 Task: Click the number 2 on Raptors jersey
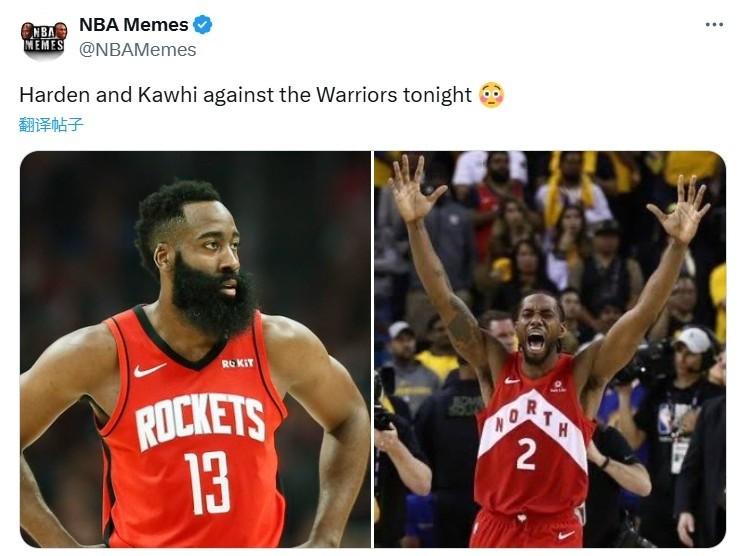tap(526, 454)
